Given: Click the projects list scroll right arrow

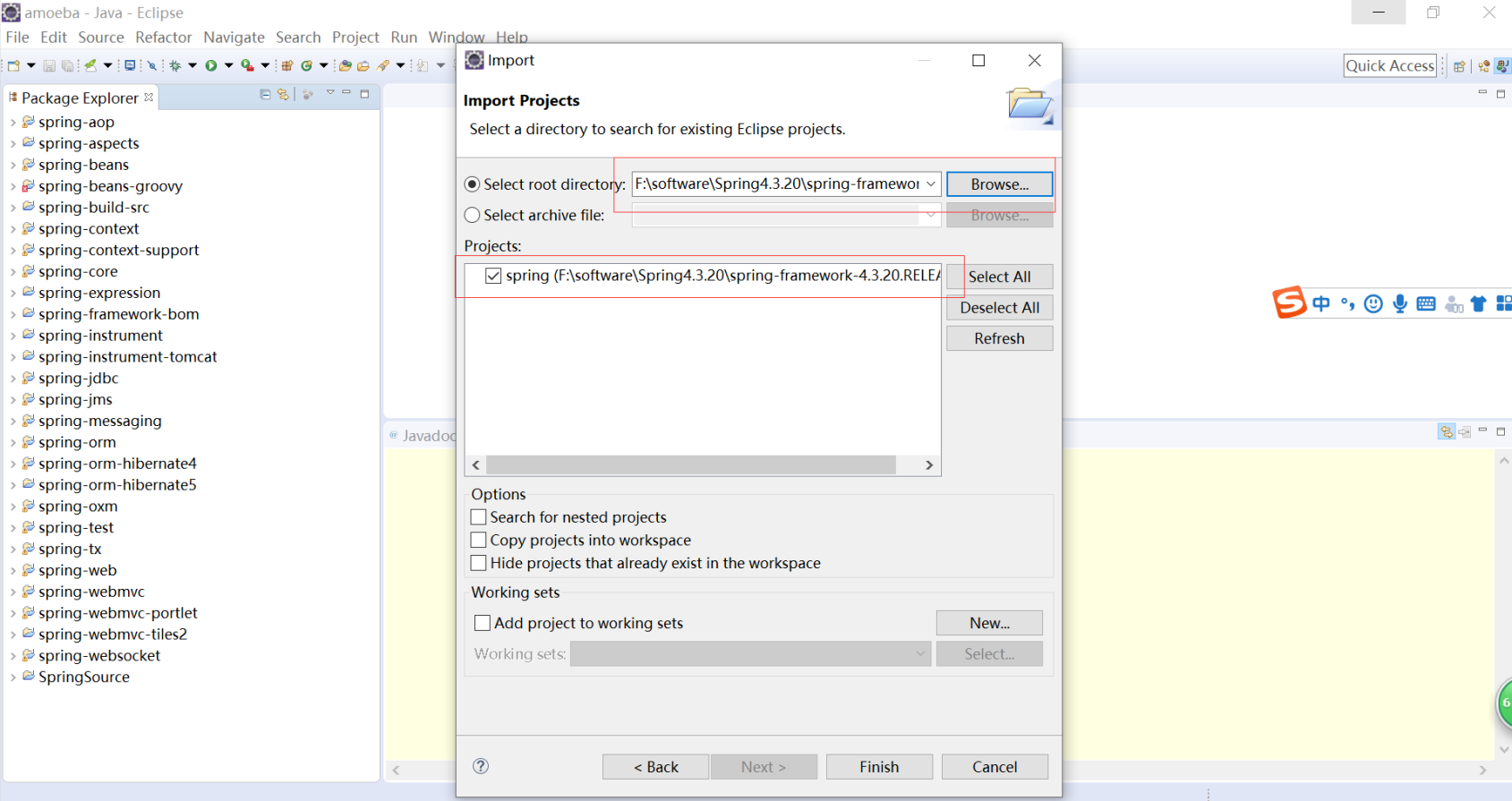Looking at the screenshot, I should pos(929,464).
